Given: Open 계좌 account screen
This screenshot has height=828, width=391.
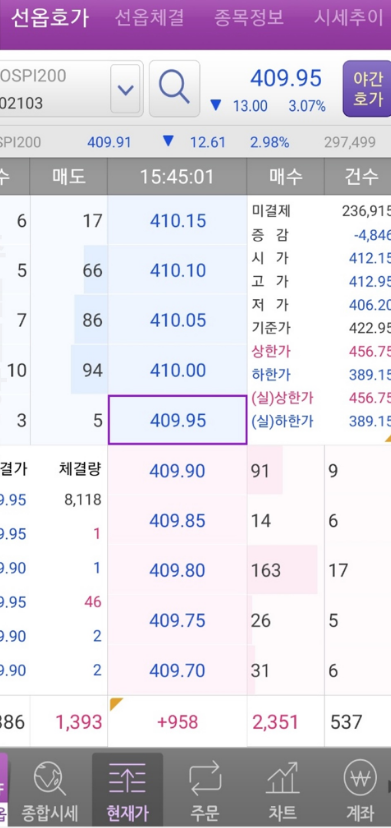Looking at the screenshot, I should (x=360, y=791).
